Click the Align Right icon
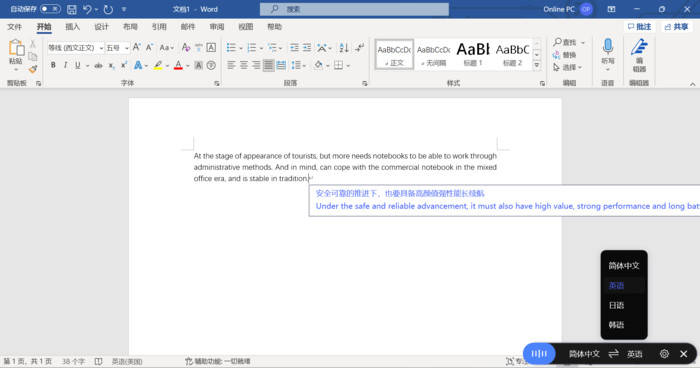The image size is (700, 368). coord(256,65)
